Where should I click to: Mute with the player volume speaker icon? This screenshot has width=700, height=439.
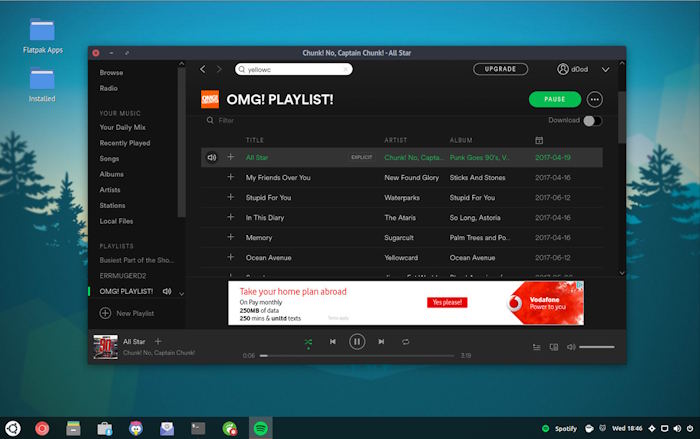point(571,347)
